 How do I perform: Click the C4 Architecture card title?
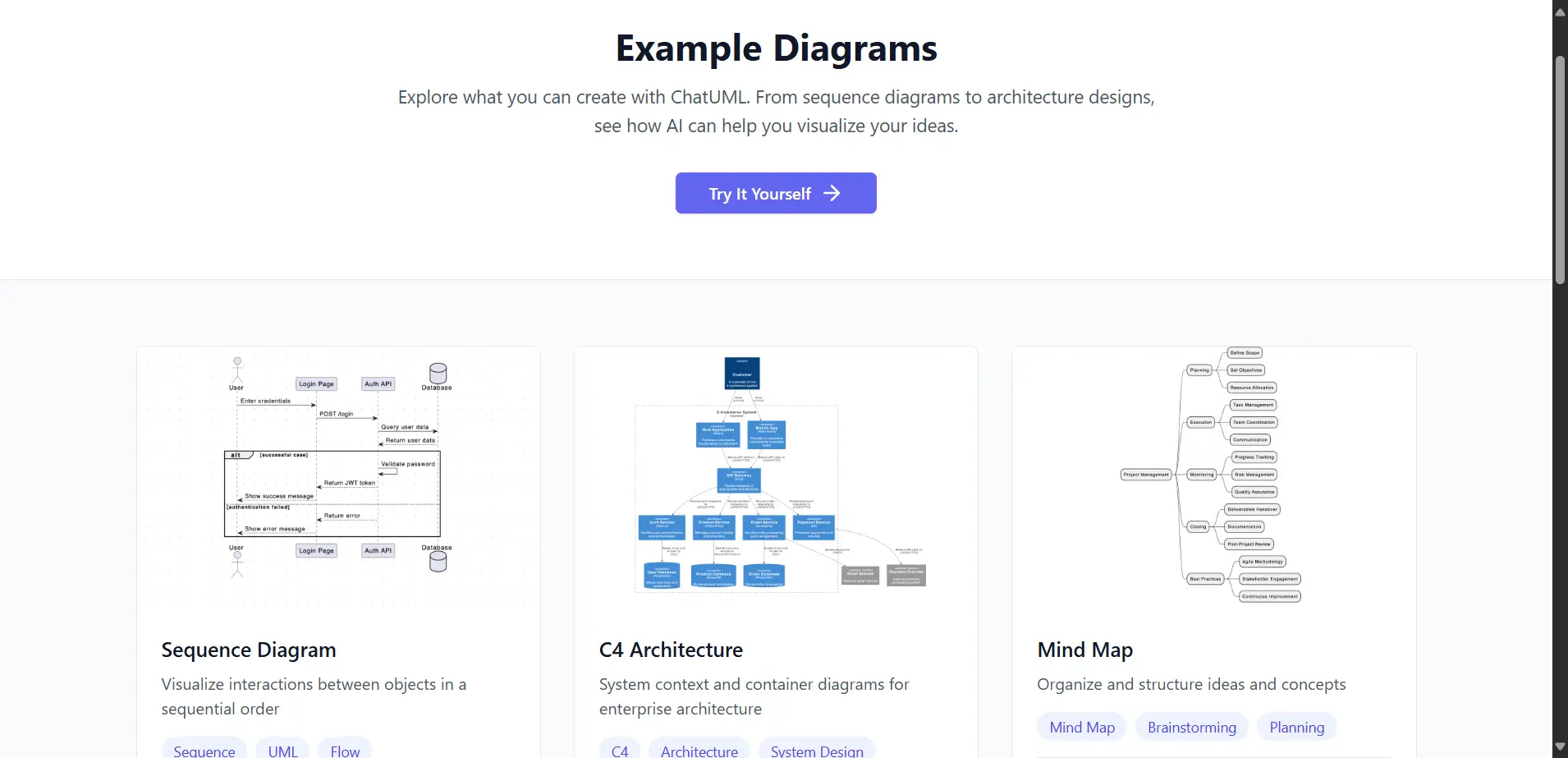tap(671, 650)
